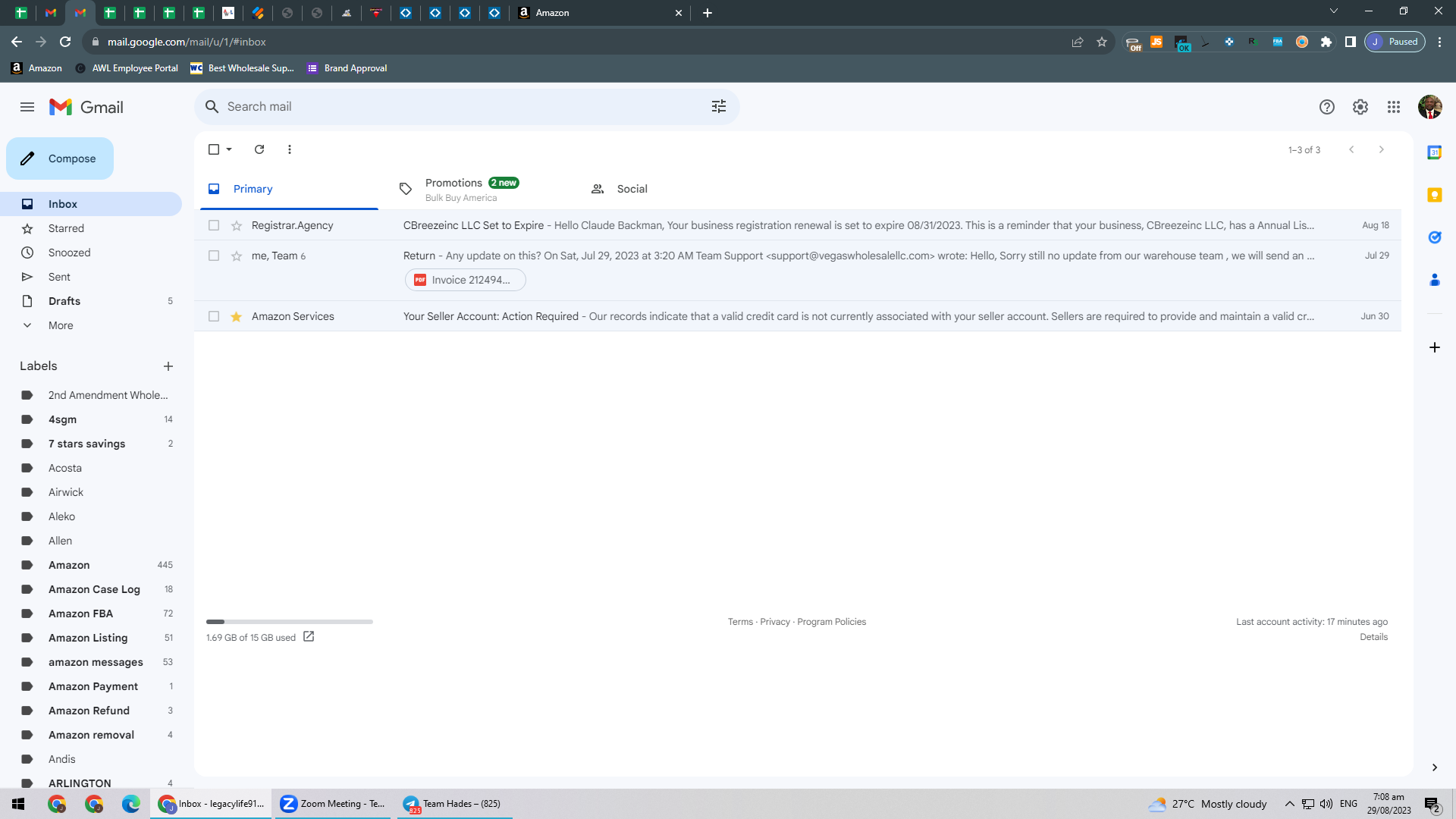Click the search options filter icon
The image size is (1456, 819).
click(719, 107)
